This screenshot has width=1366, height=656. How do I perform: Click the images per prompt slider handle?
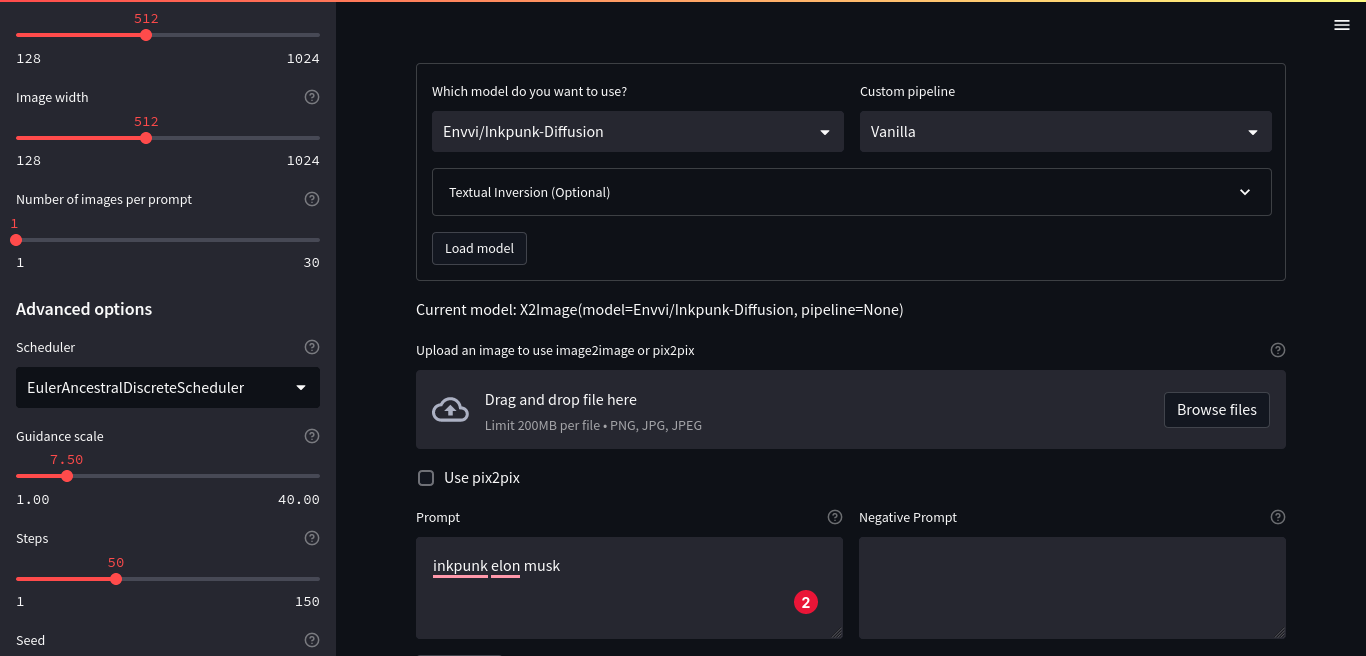[x=16, y=240]
